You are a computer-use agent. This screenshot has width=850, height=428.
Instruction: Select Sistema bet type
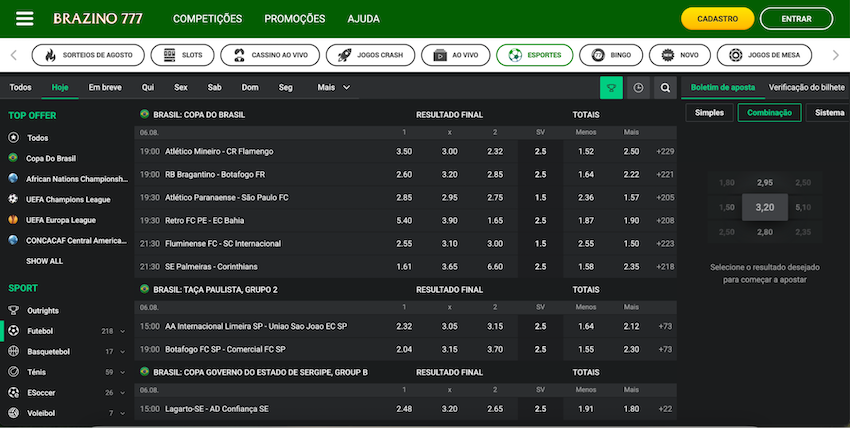click(829, 113)
